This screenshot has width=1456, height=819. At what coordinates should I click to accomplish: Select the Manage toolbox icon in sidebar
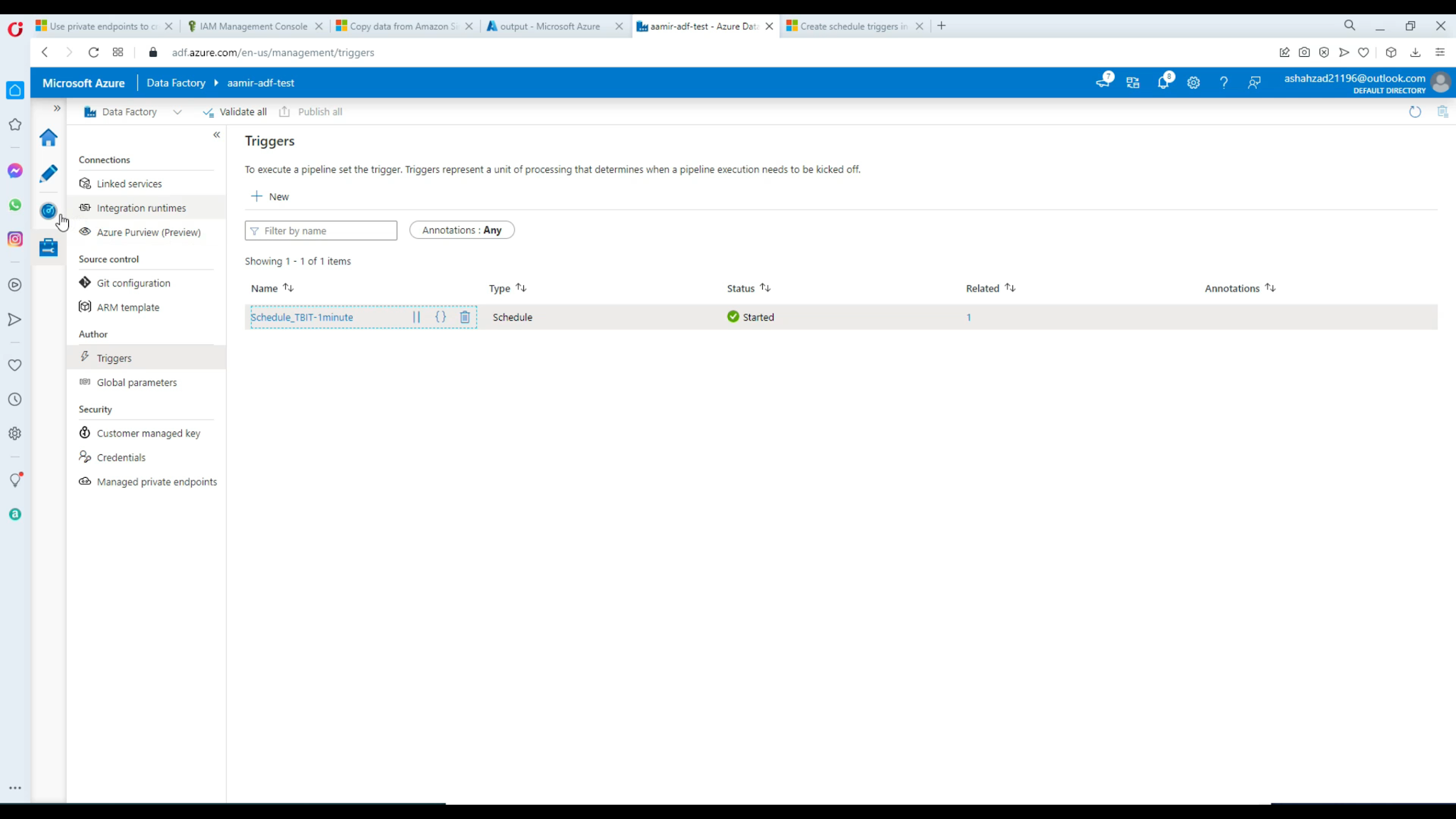[x=48, y=247]
